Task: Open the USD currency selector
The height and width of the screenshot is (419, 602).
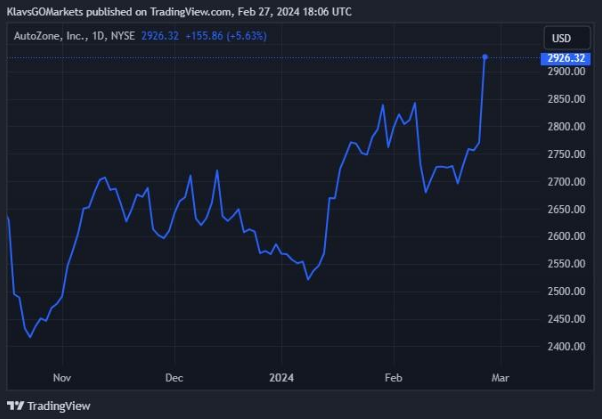Action: point(562,39)
